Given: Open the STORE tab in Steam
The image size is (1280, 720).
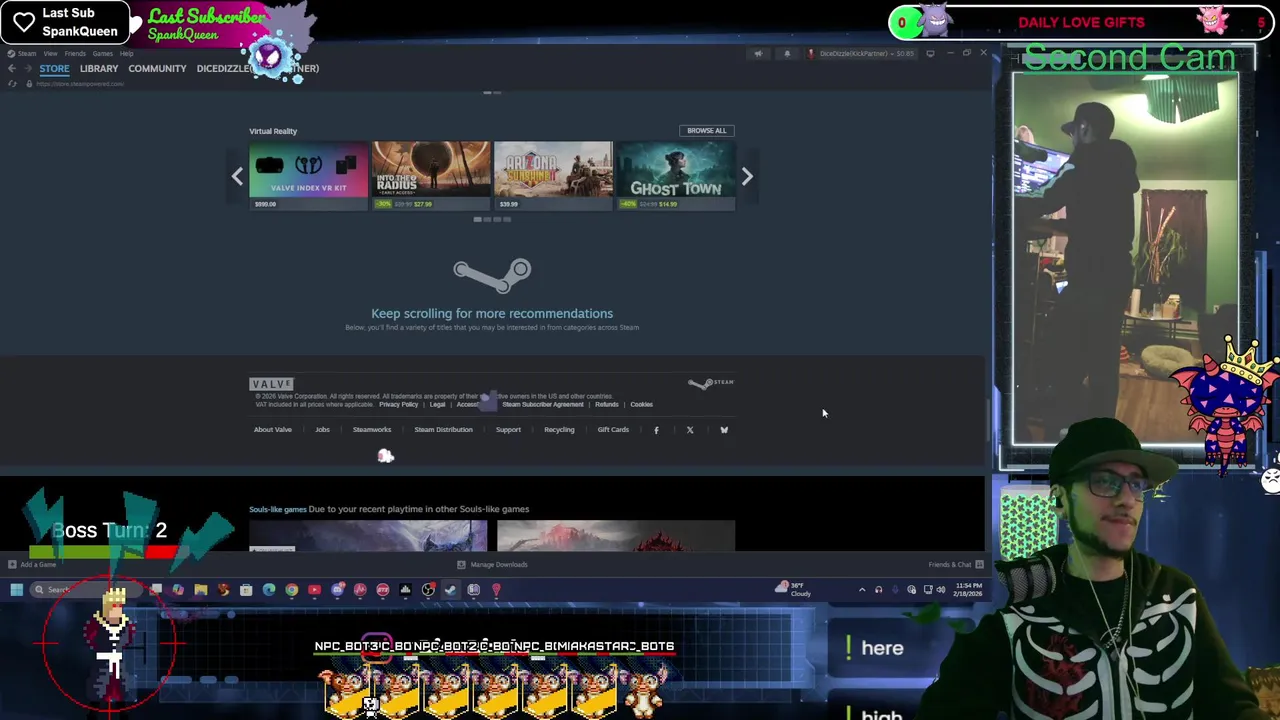Looking at the screenshot, I should (54, 68).
